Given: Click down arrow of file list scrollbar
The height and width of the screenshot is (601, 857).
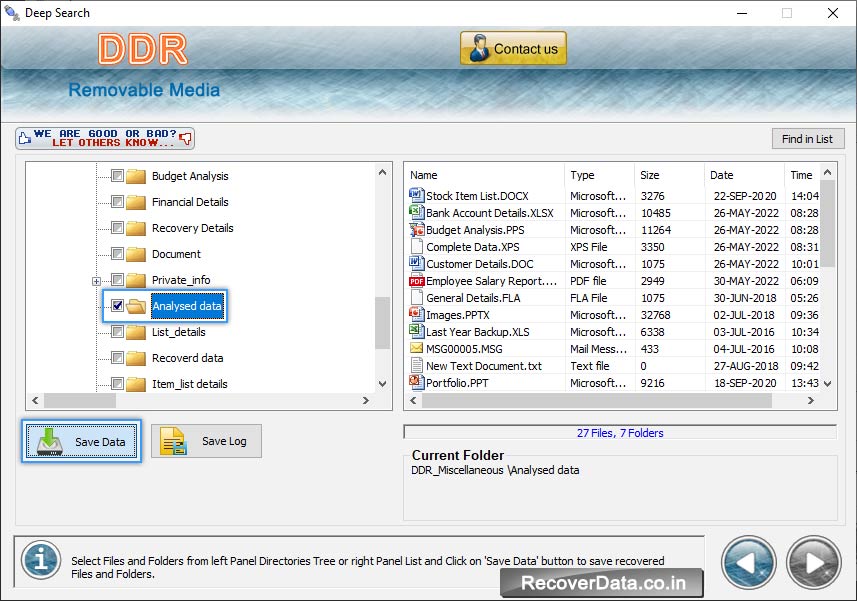Looking at the screenshot, I should (x=827, y=384).
